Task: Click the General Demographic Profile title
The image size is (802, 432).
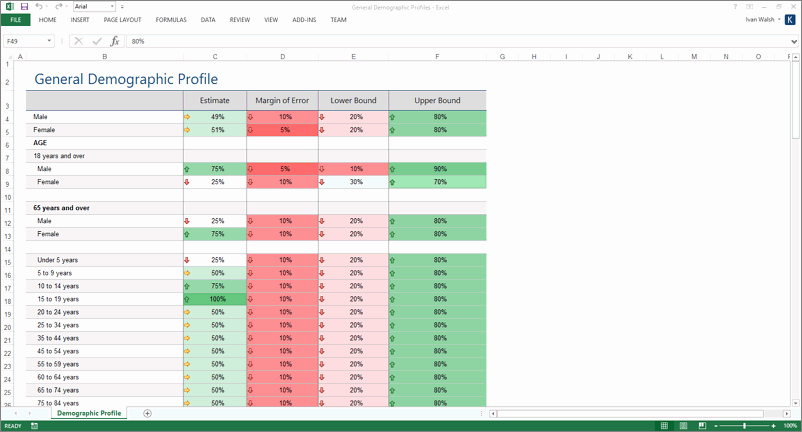Action: click(x=126, y=79)
